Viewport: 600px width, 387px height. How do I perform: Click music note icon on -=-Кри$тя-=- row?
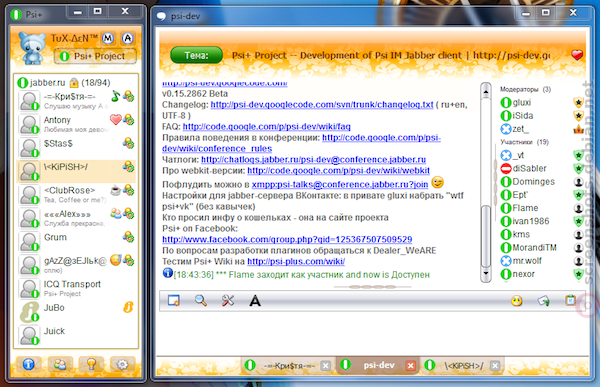coord(116,95)
